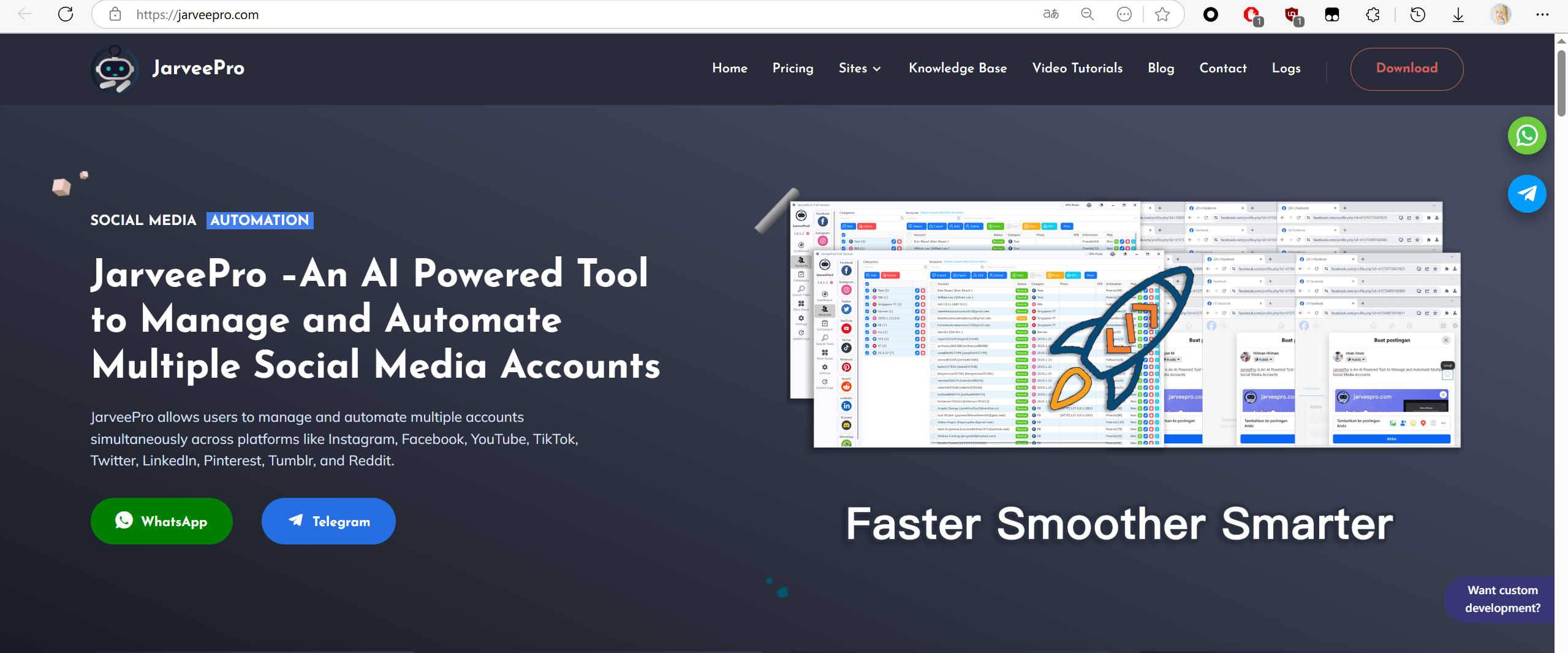
Task: Click the black face extension icon
Action: click(x=1332, y=15)
